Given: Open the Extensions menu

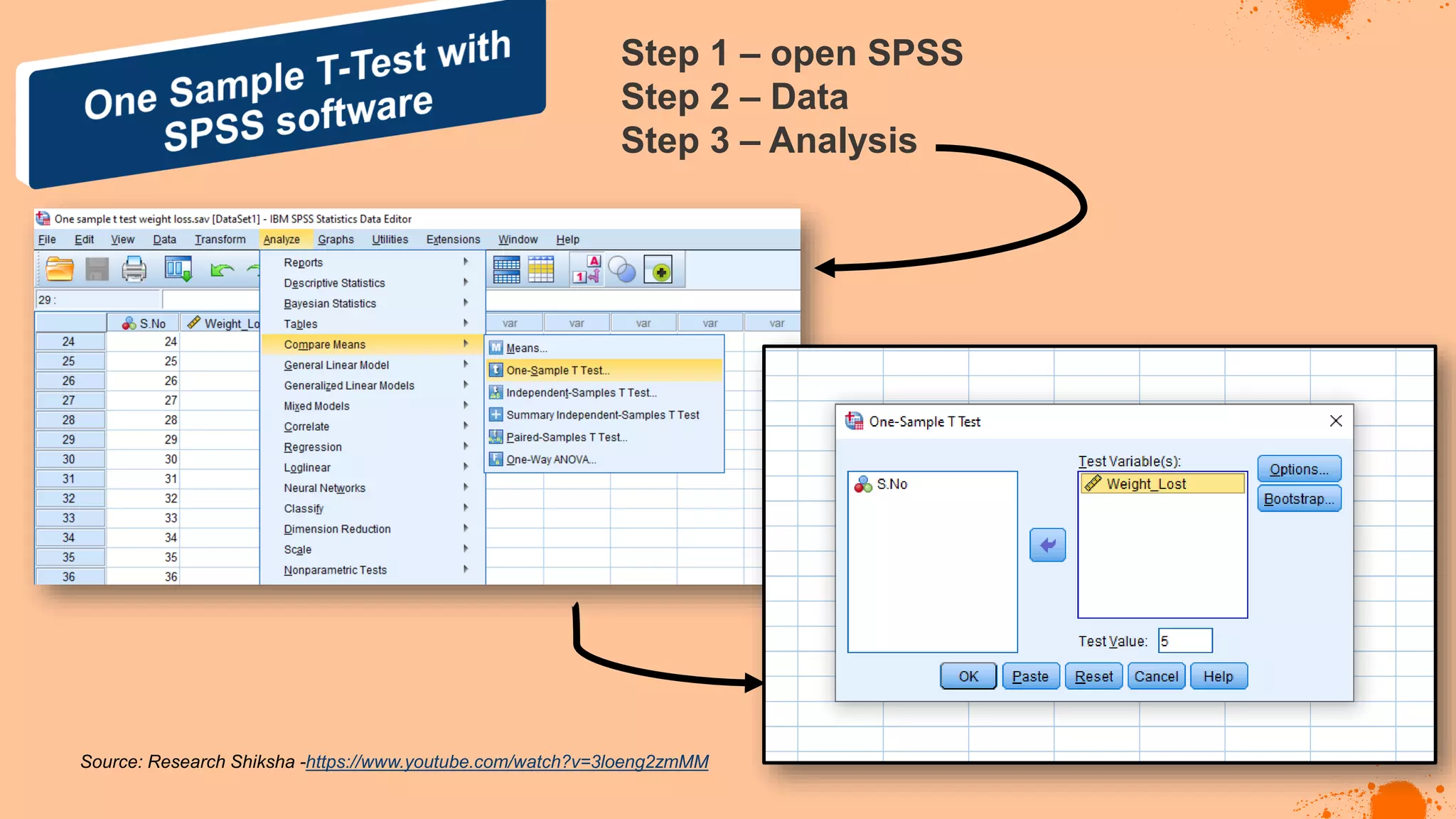Looking at the screenshot, I should [453, 240].
